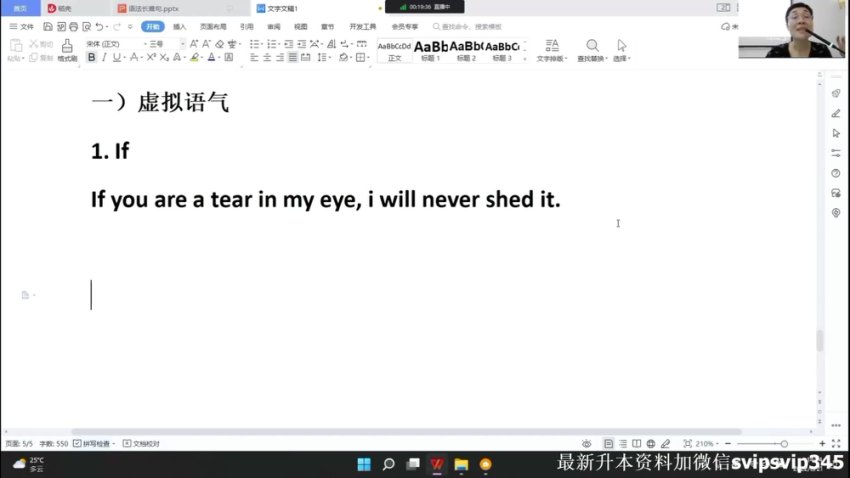Switch to the 插入 ribbon tab
This screenshot has height=478, width=850.
pyautogui.click(x=179, y=27)
